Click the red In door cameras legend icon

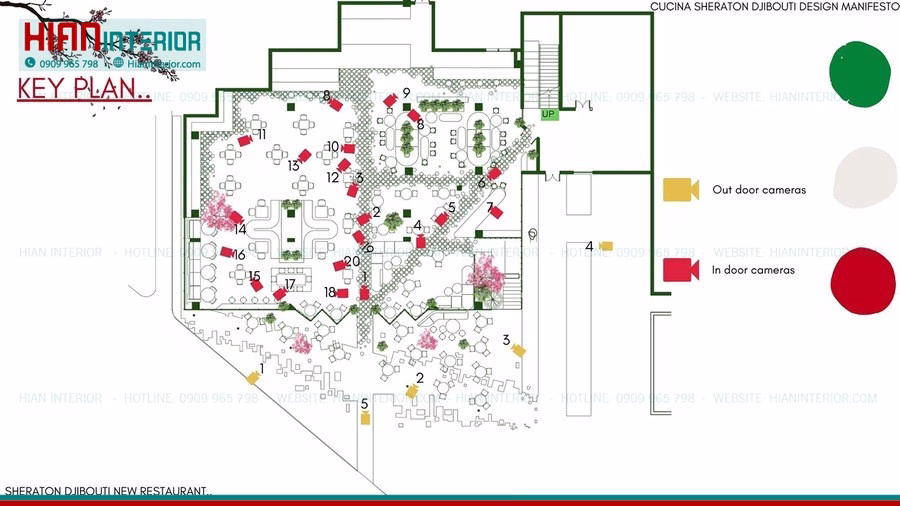click(x=681, y=270)
